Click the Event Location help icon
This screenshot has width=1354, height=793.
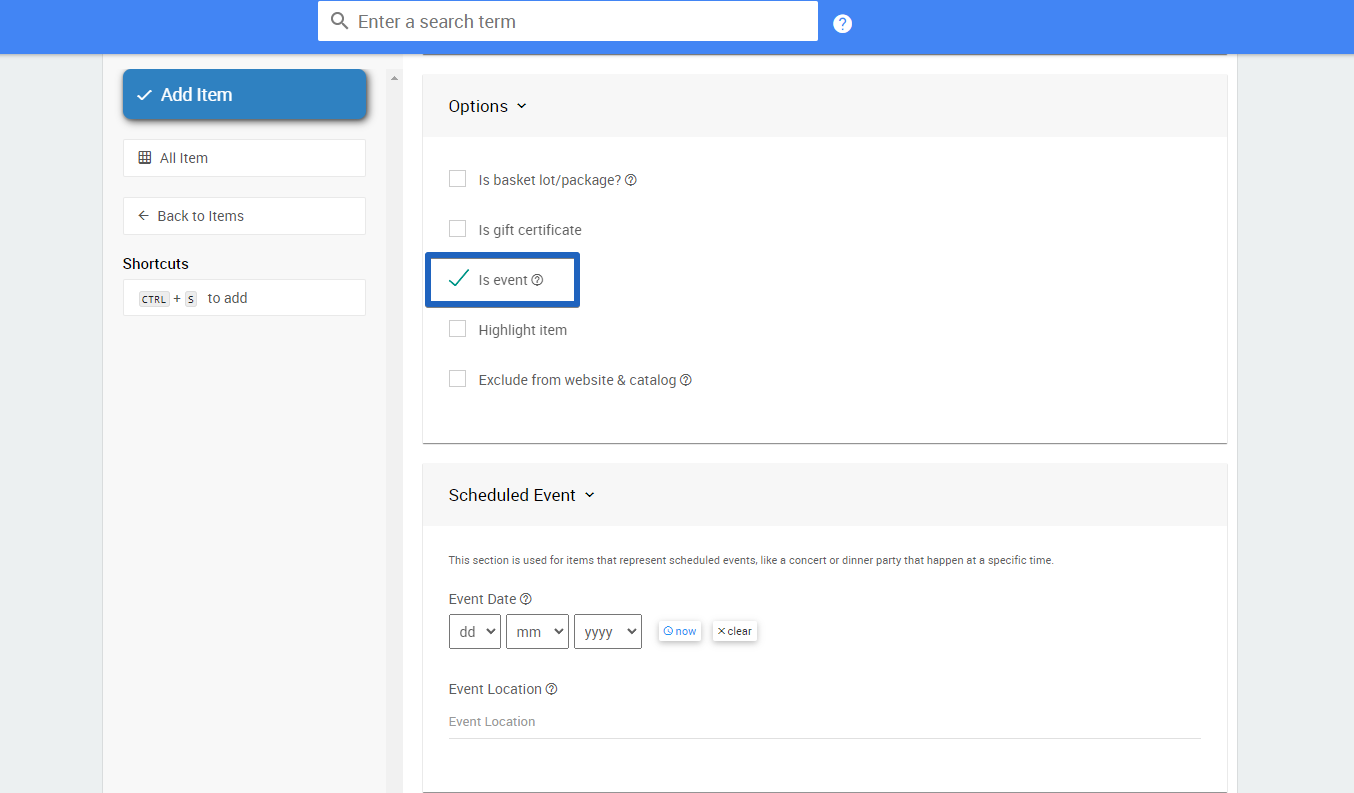click(551, 690)
